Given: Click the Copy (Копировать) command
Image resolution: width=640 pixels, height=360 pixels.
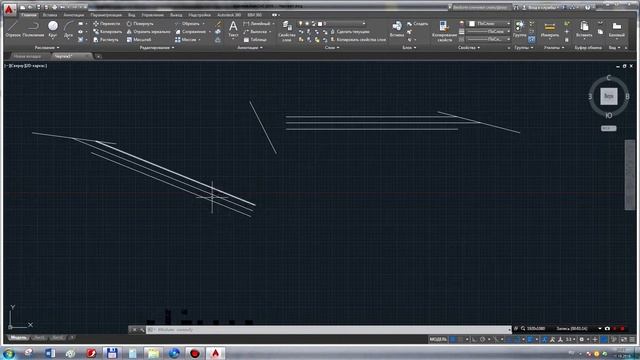Looking at the screenshot, I should (x=107, y=31).
